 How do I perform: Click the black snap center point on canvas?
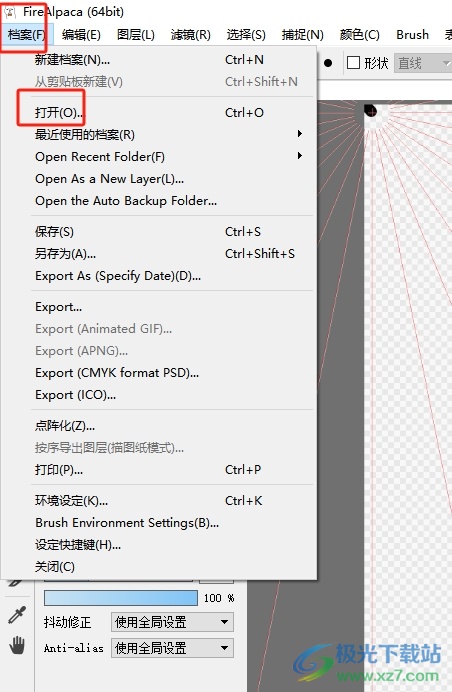tap(370, 110)
